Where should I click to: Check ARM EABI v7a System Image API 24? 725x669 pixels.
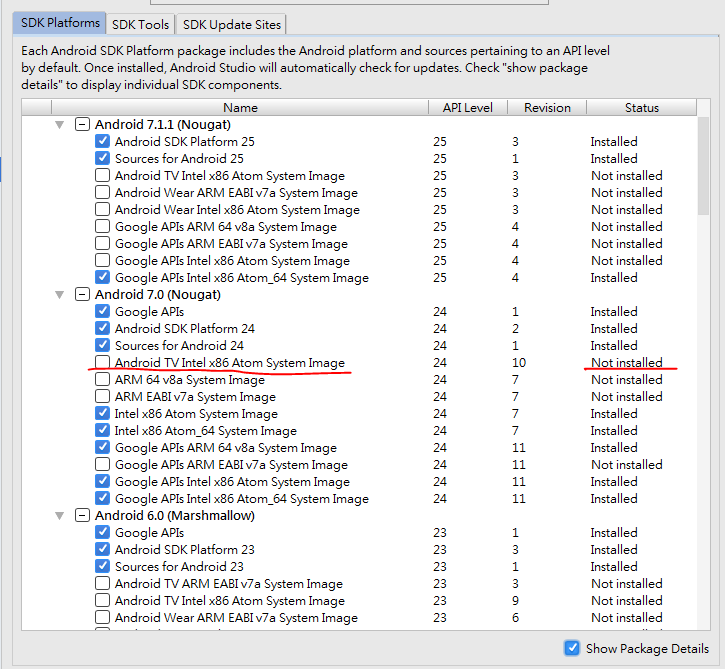click(102, 396)
